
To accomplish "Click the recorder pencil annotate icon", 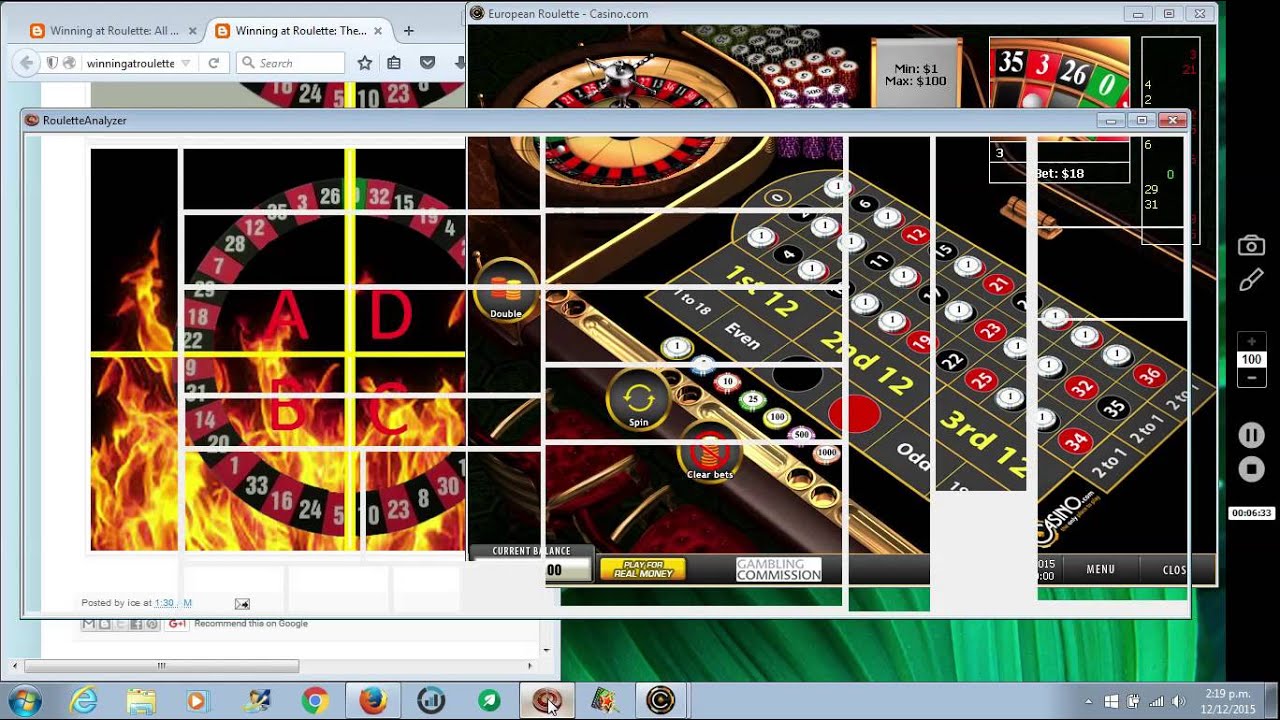I will point(1251,281).
